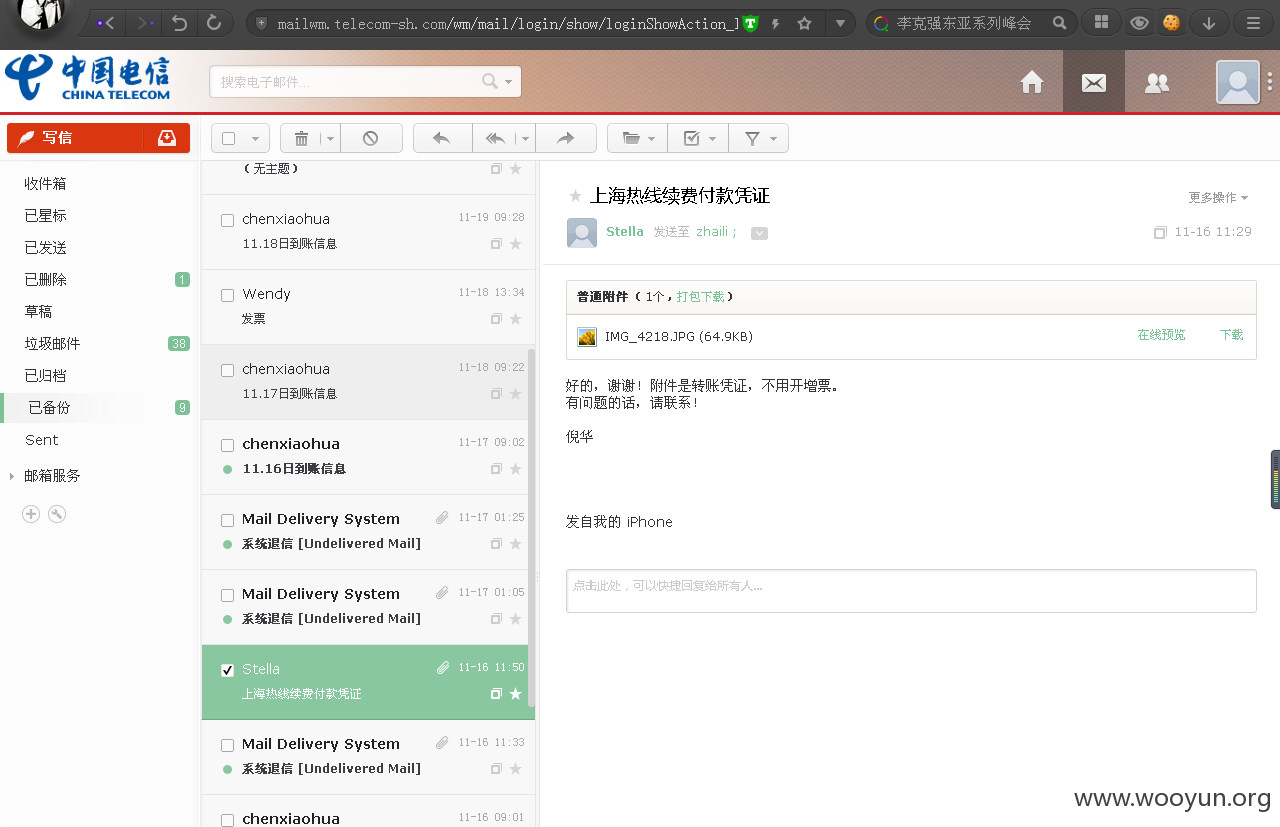Open the Home icon in header
The height and width of the screenshot is (827, 1280).
pos(1032,82)
